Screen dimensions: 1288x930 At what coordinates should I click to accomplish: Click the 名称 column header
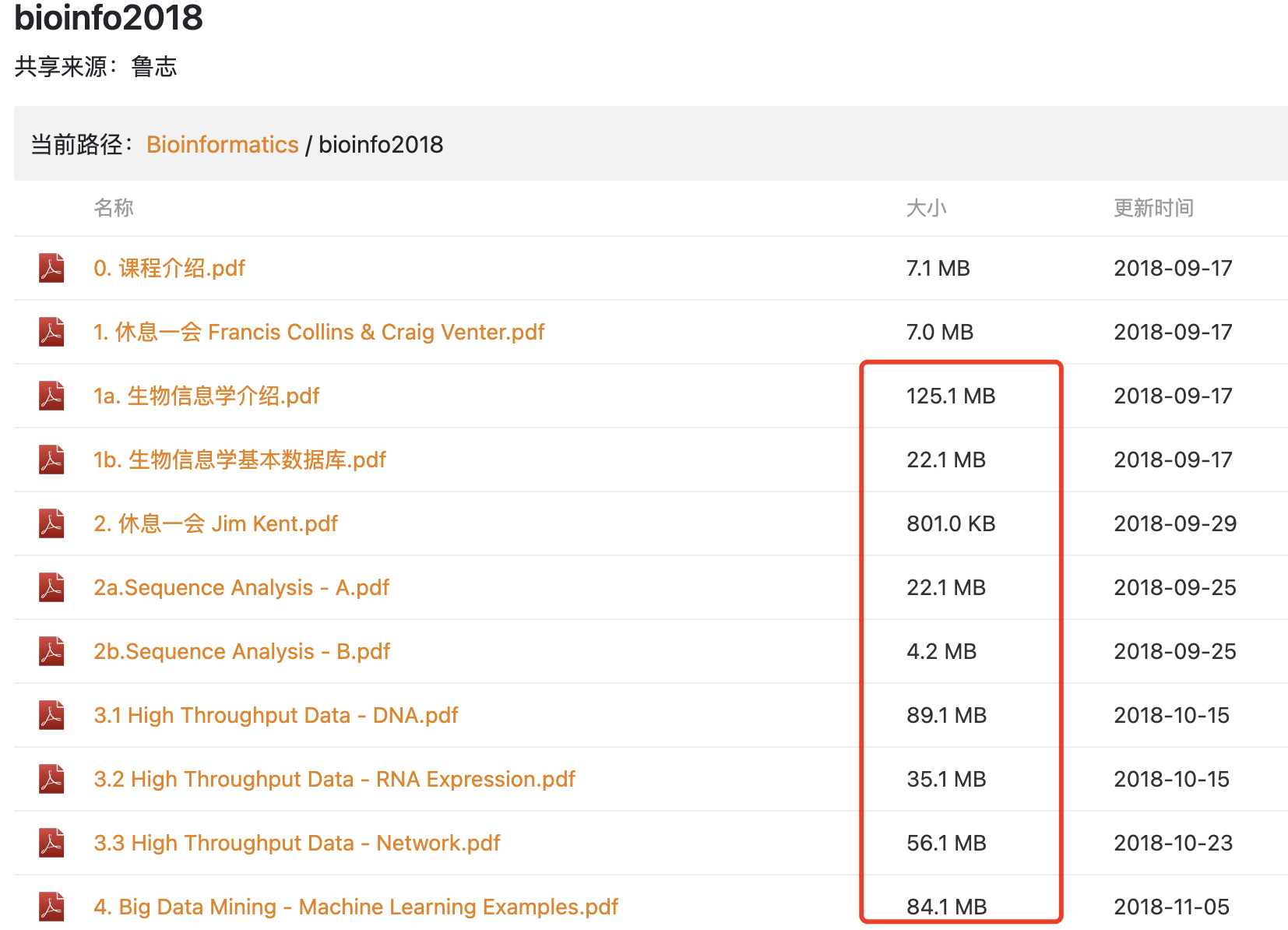tap(114, 208)
